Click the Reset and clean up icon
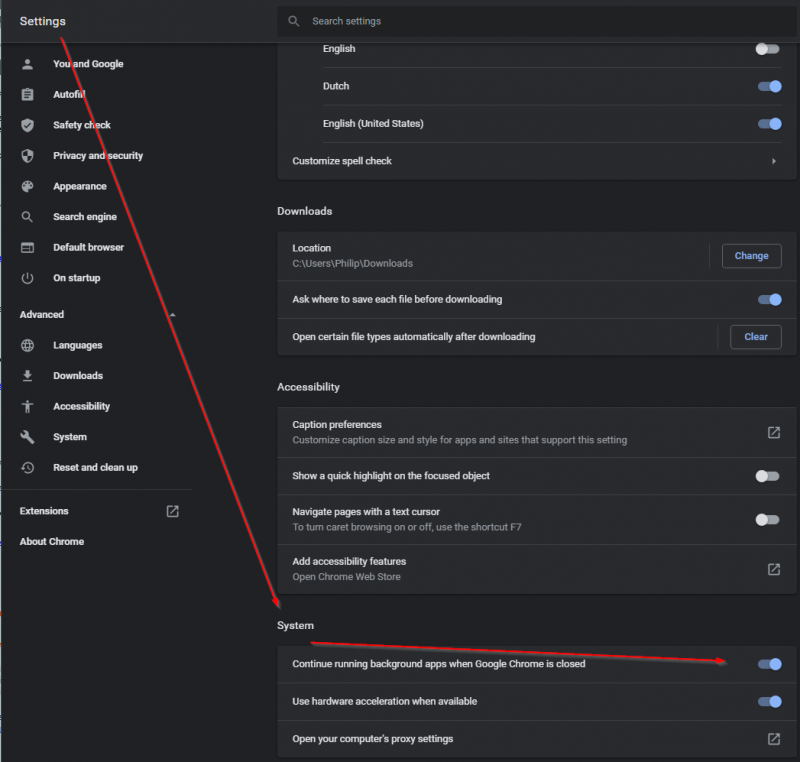 (x=28, y=467)
